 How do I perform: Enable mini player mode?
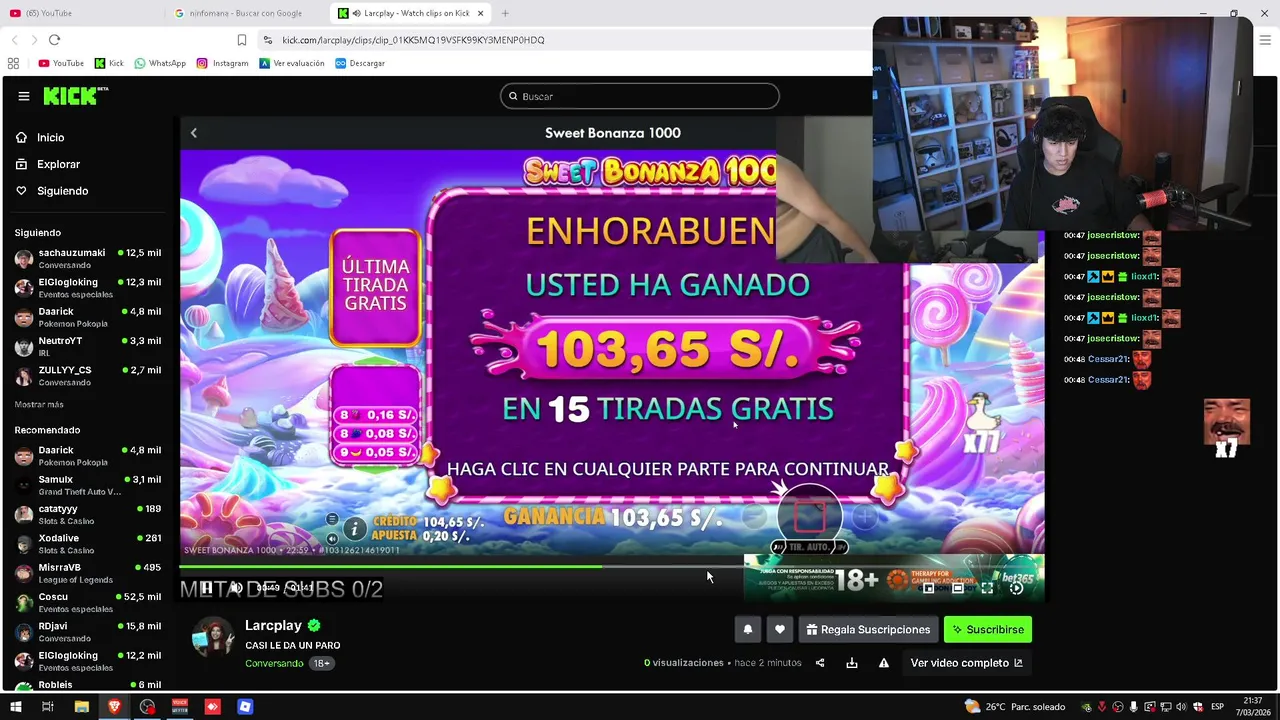(928, 588)
